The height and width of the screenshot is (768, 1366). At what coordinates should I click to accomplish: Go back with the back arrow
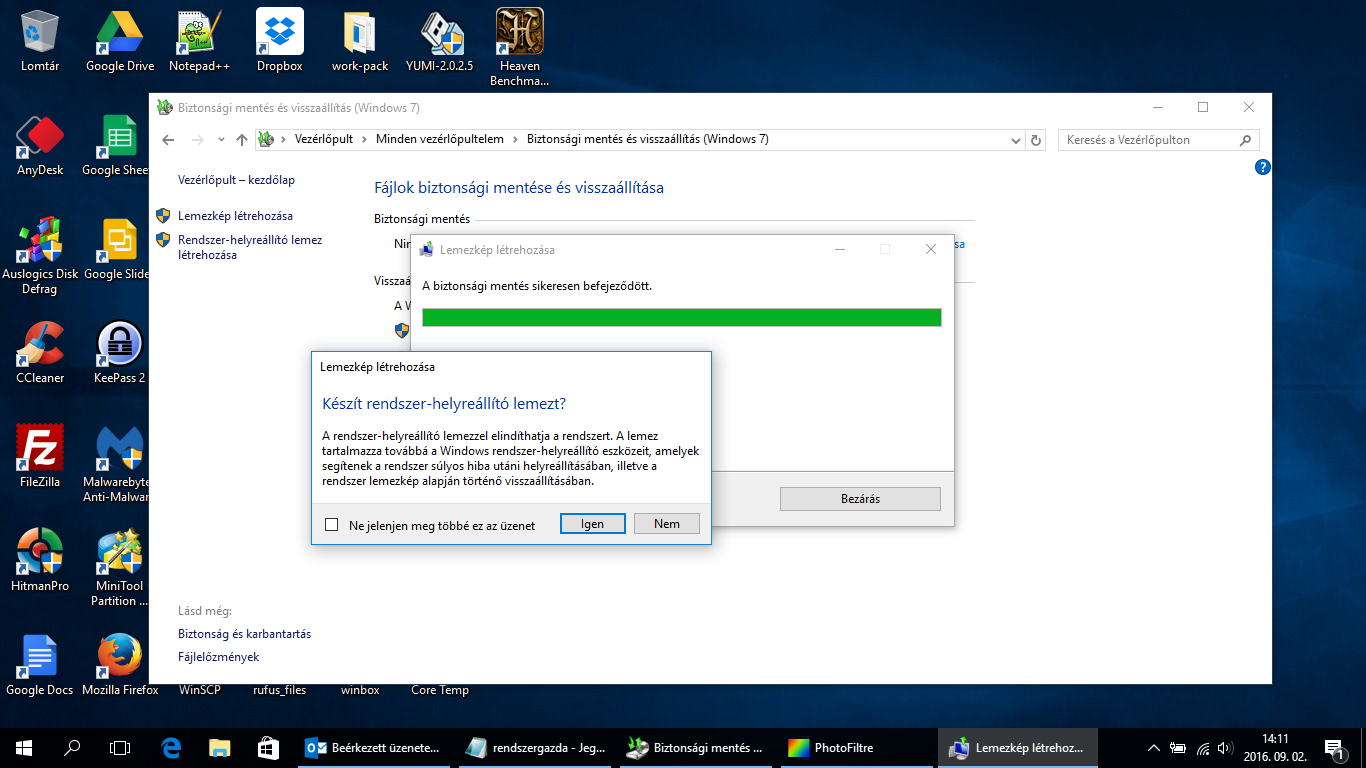click(x=168, y=140)
